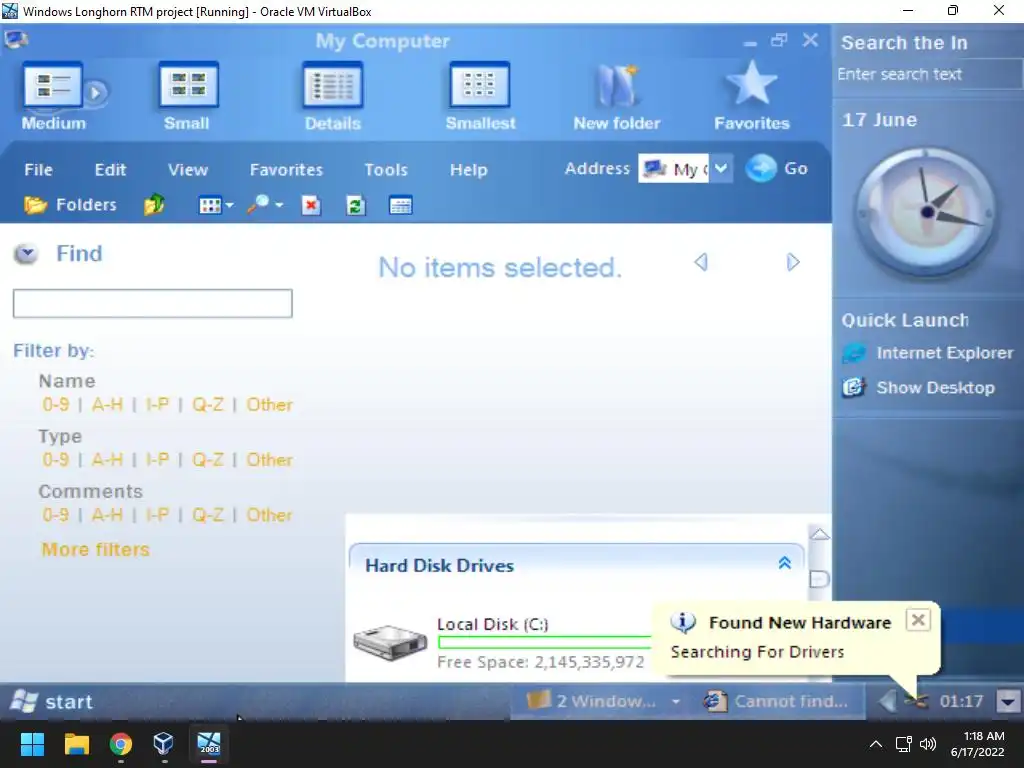Switch to Medium icon view
1024x768 pixels.
[x=53, y=97]
